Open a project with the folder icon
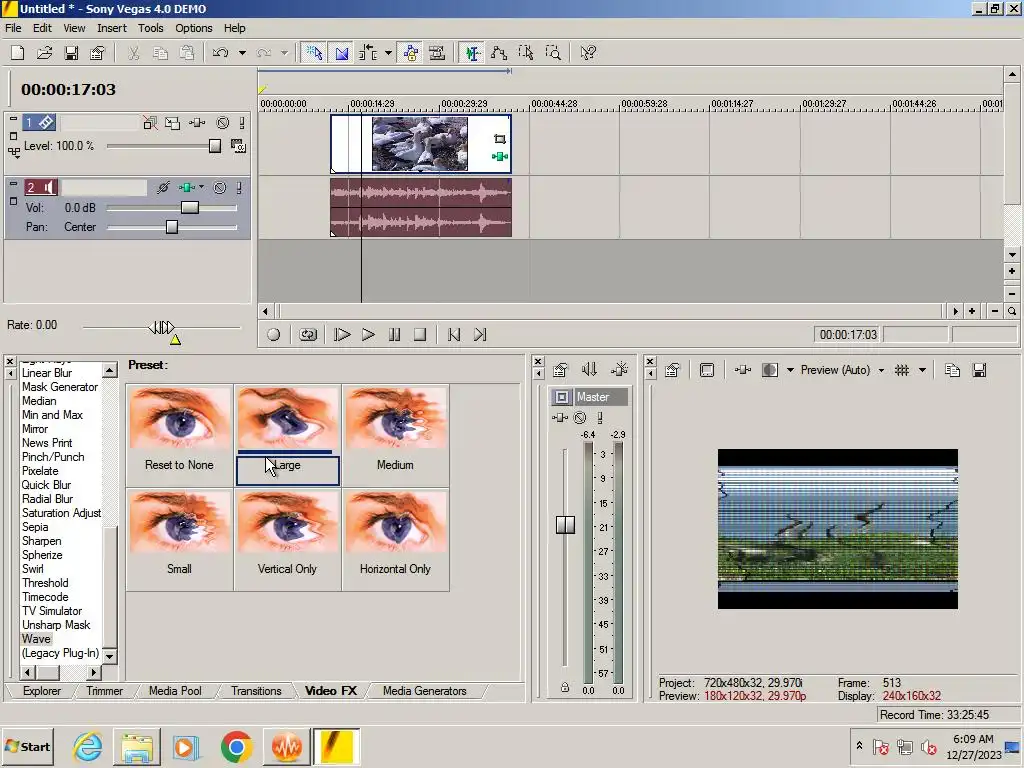The image size is (1024, 768). [44, 53]
